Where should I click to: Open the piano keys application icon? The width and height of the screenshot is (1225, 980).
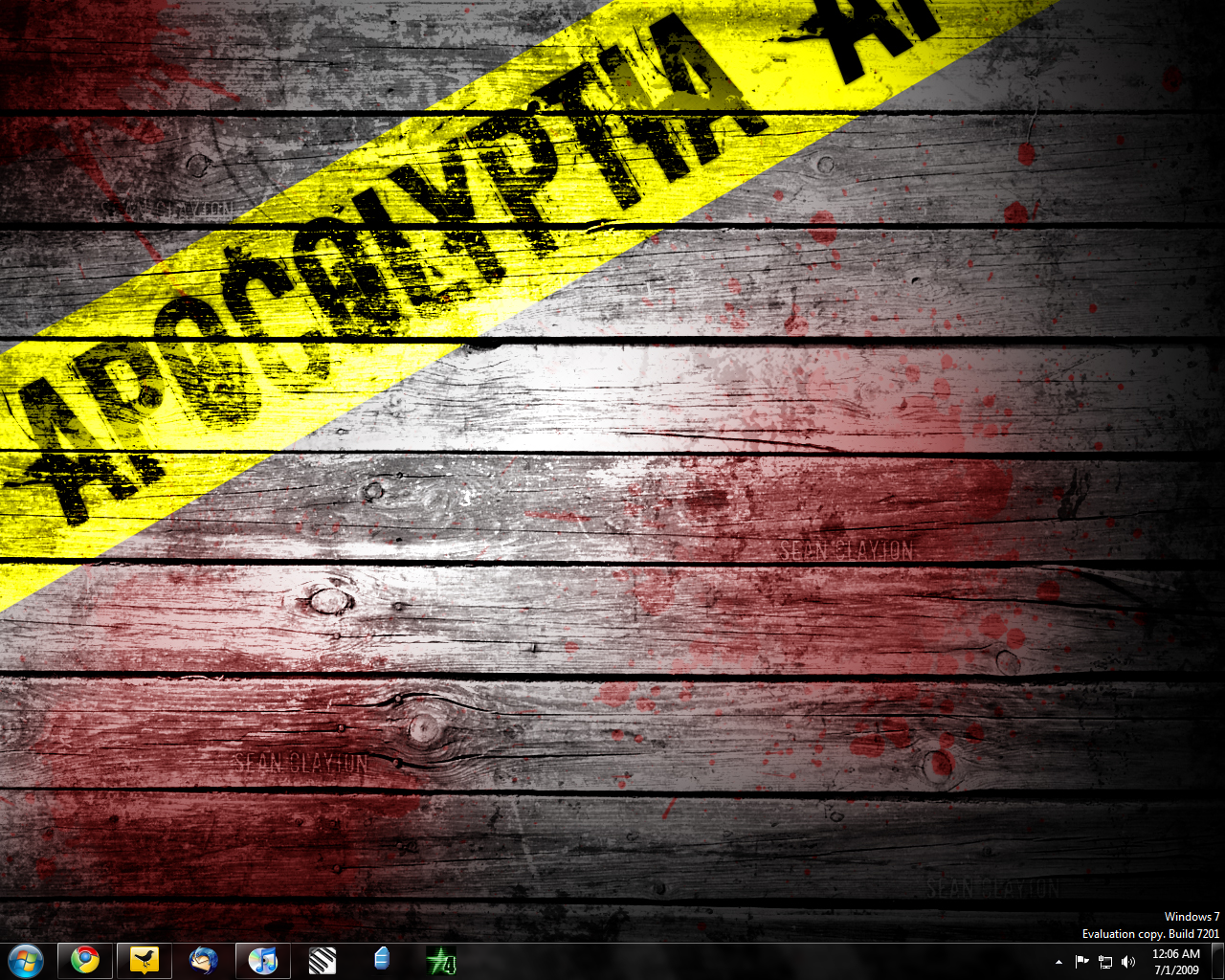[323, 960]
